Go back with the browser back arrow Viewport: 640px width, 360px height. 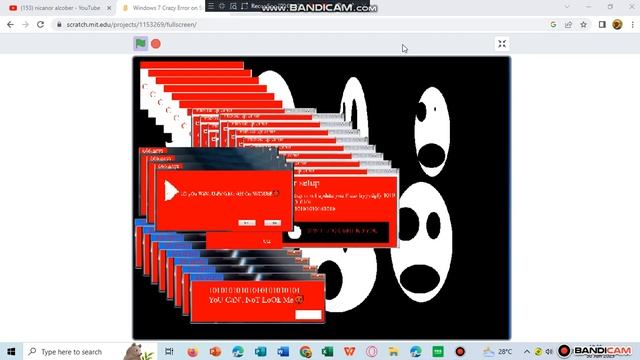pyautogui.click(x=10, y=24)
